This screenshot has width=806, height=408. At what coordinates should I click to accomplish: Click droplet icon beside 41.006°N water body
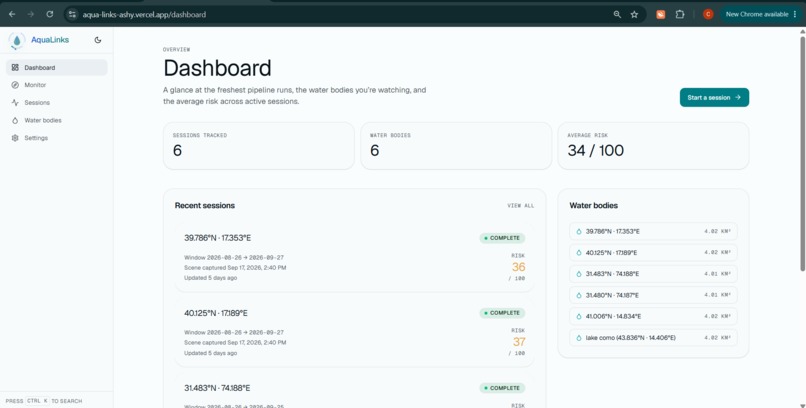click(579, 316)
